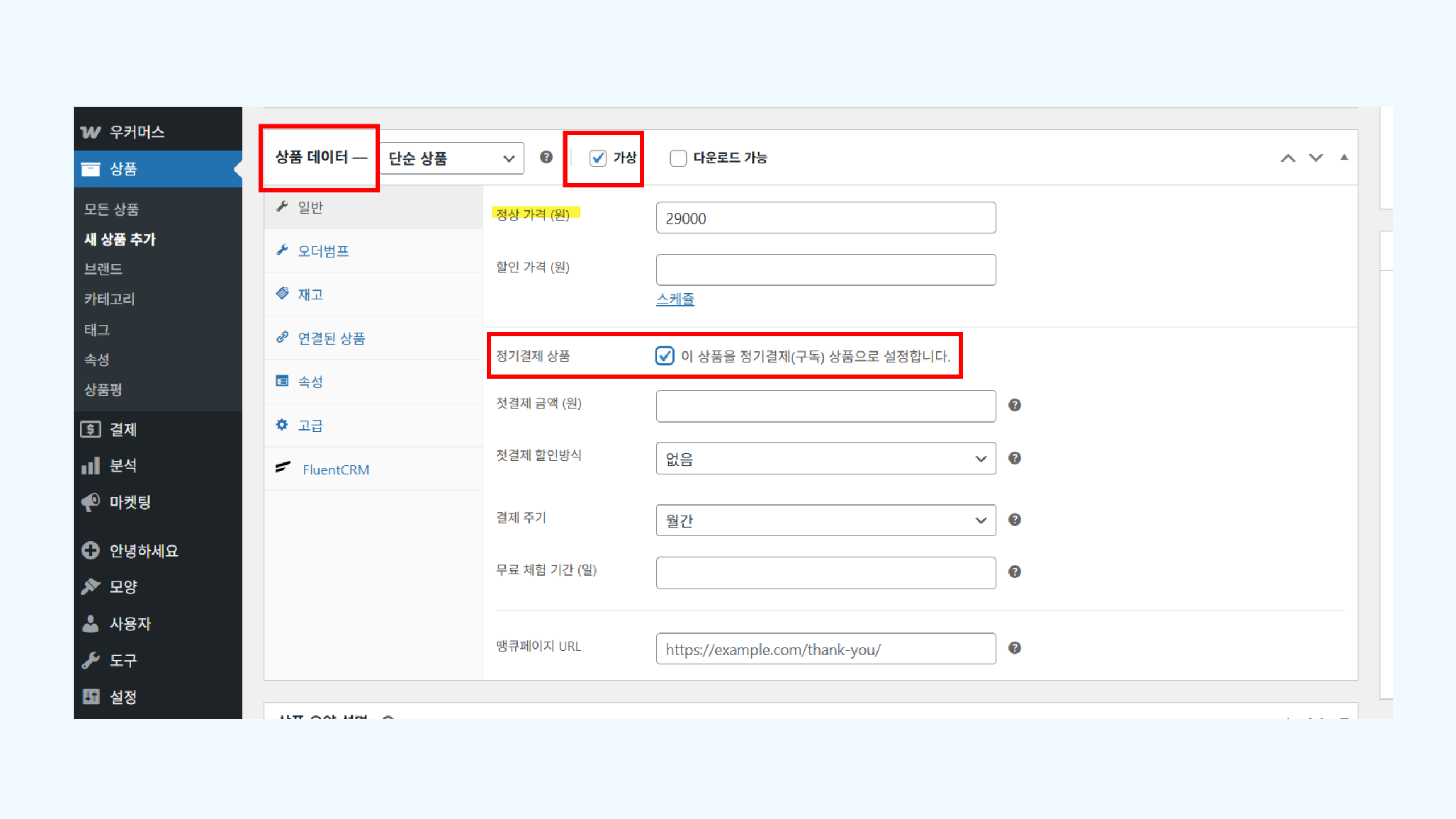Toggle the 가상 checkbox

pos(598,158)
